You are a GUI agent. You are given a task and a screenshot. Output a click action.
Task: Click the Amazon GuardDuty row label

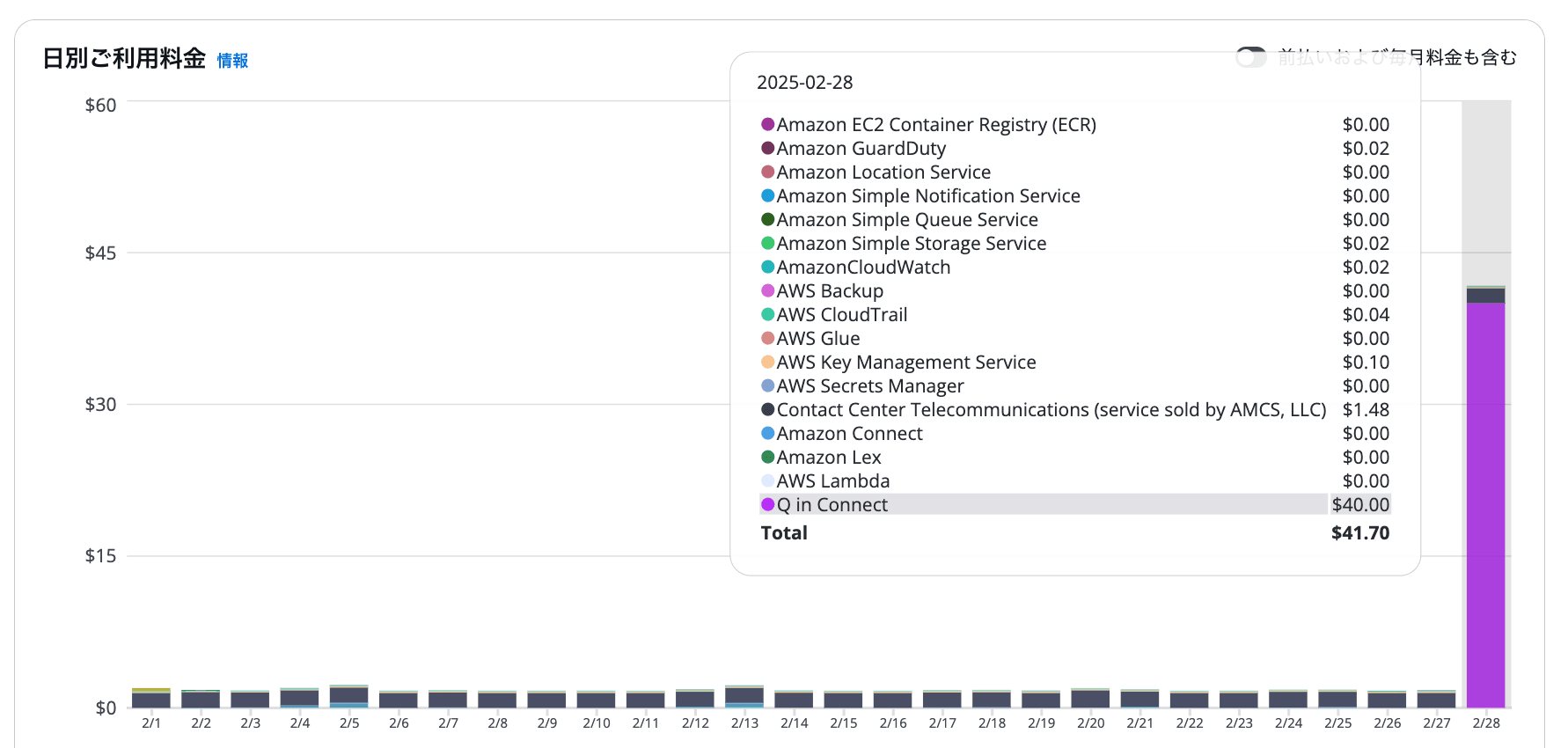861,148
